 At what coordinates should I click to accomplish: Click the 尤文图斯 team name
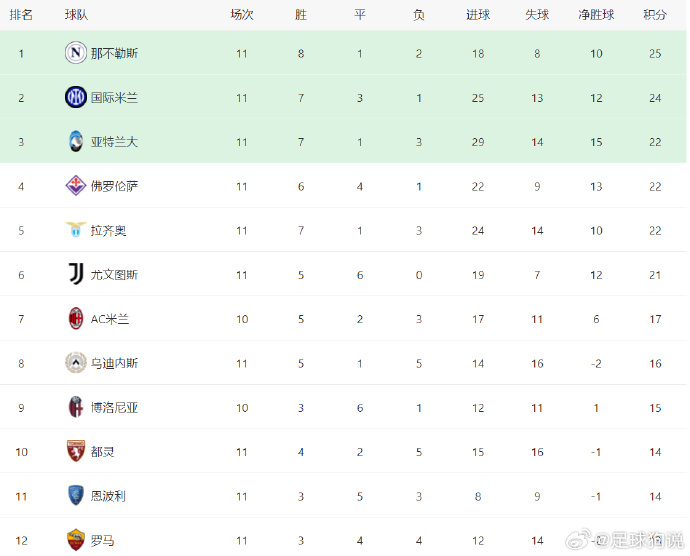coord(114,275)
